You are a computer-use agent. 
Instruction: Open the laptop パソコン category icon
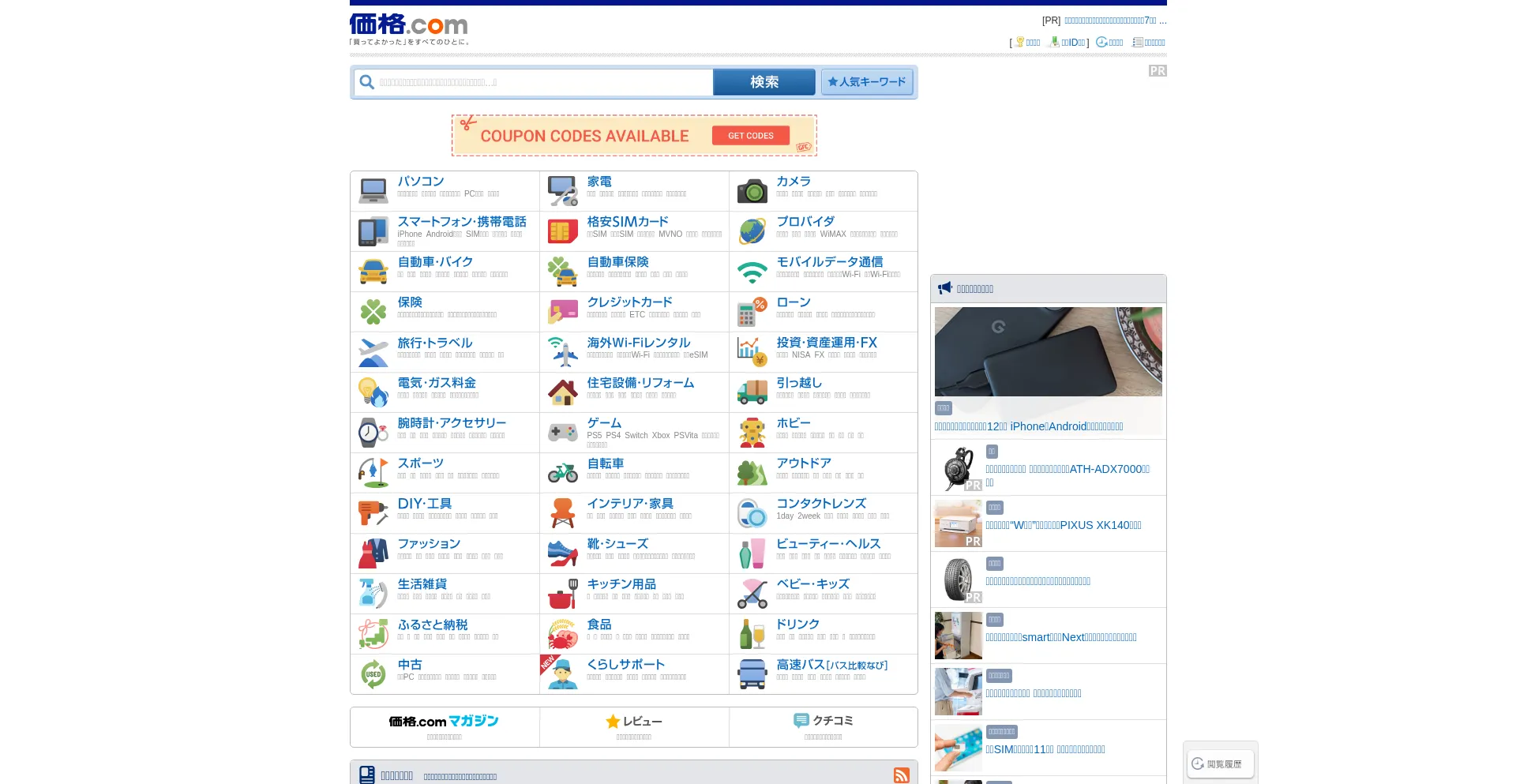[373, 191]
